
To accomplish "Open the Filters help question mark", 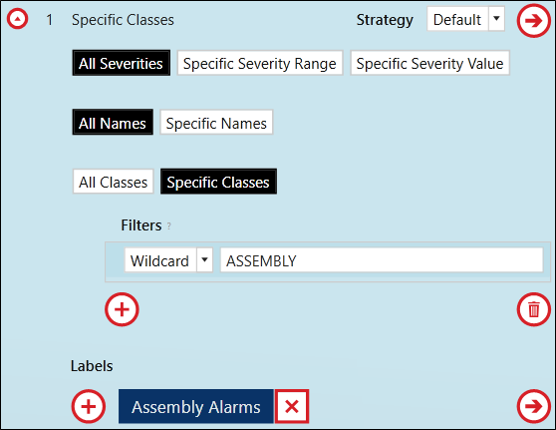I will (169, 226).
